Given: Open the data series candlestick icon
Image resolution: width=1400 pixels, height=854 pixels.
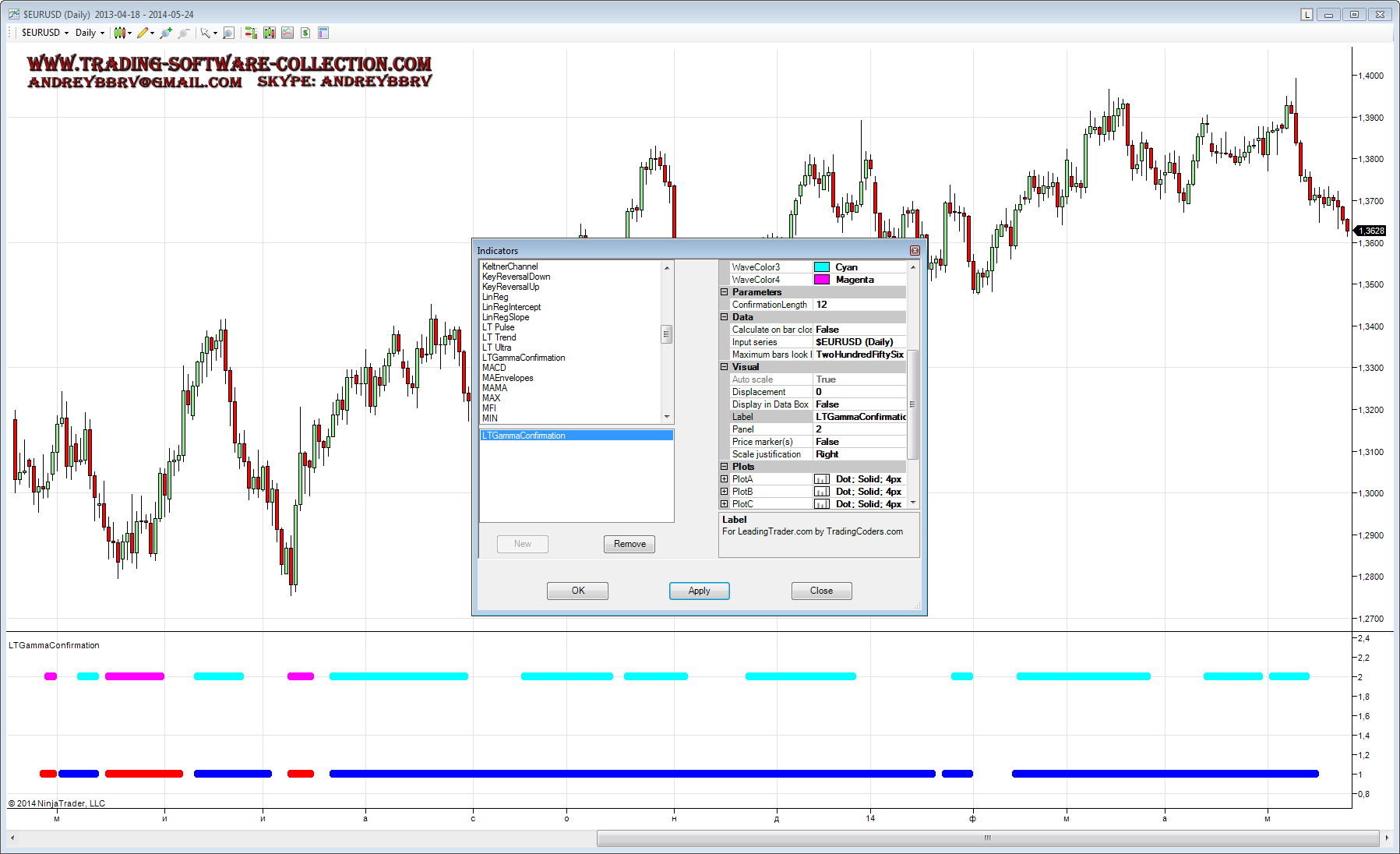Looking at the screenshot, I should pyautogui.click(x=270, y=33).
